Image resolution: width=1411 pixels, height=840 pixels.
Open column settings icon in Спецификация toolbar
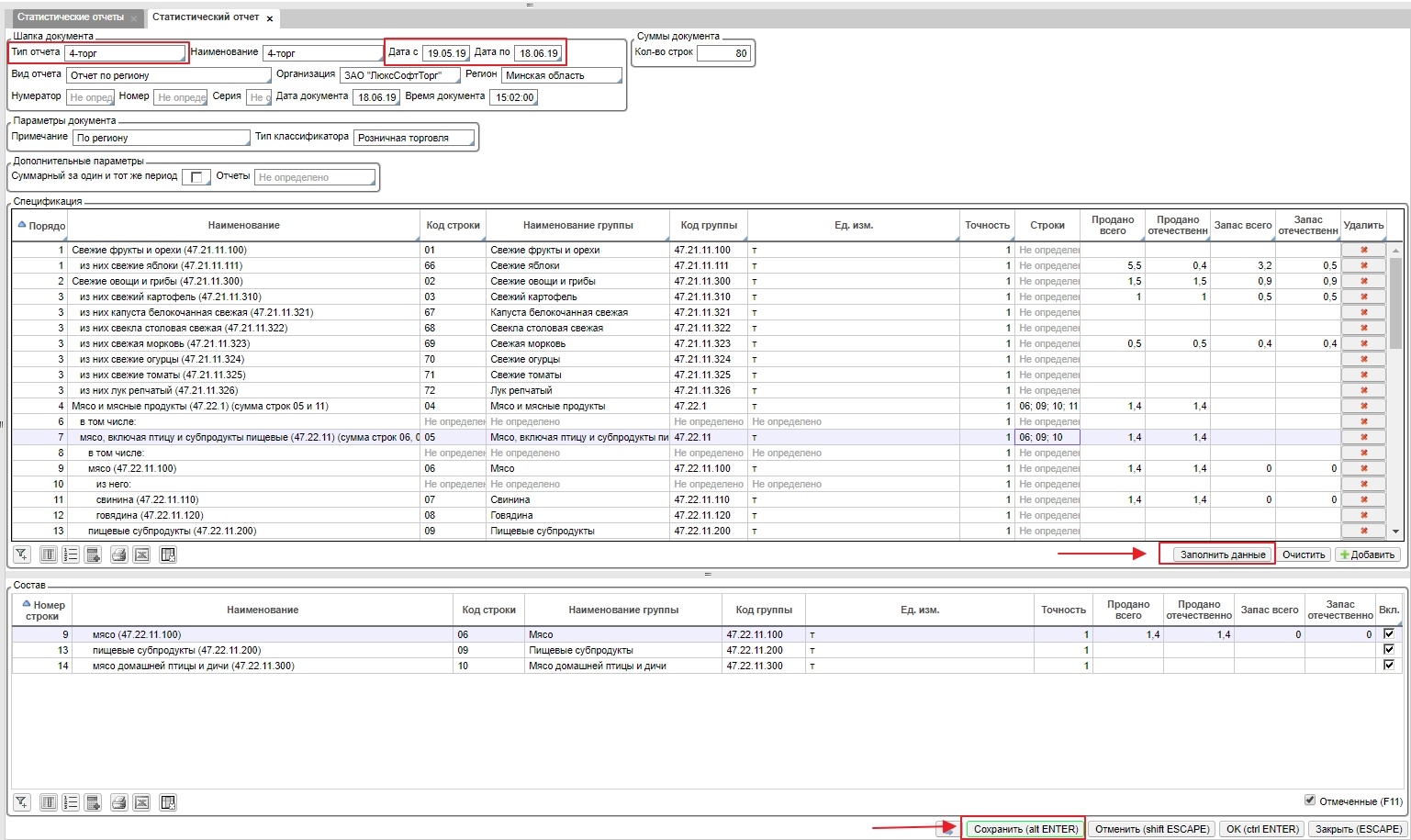(x=49, y=554)
